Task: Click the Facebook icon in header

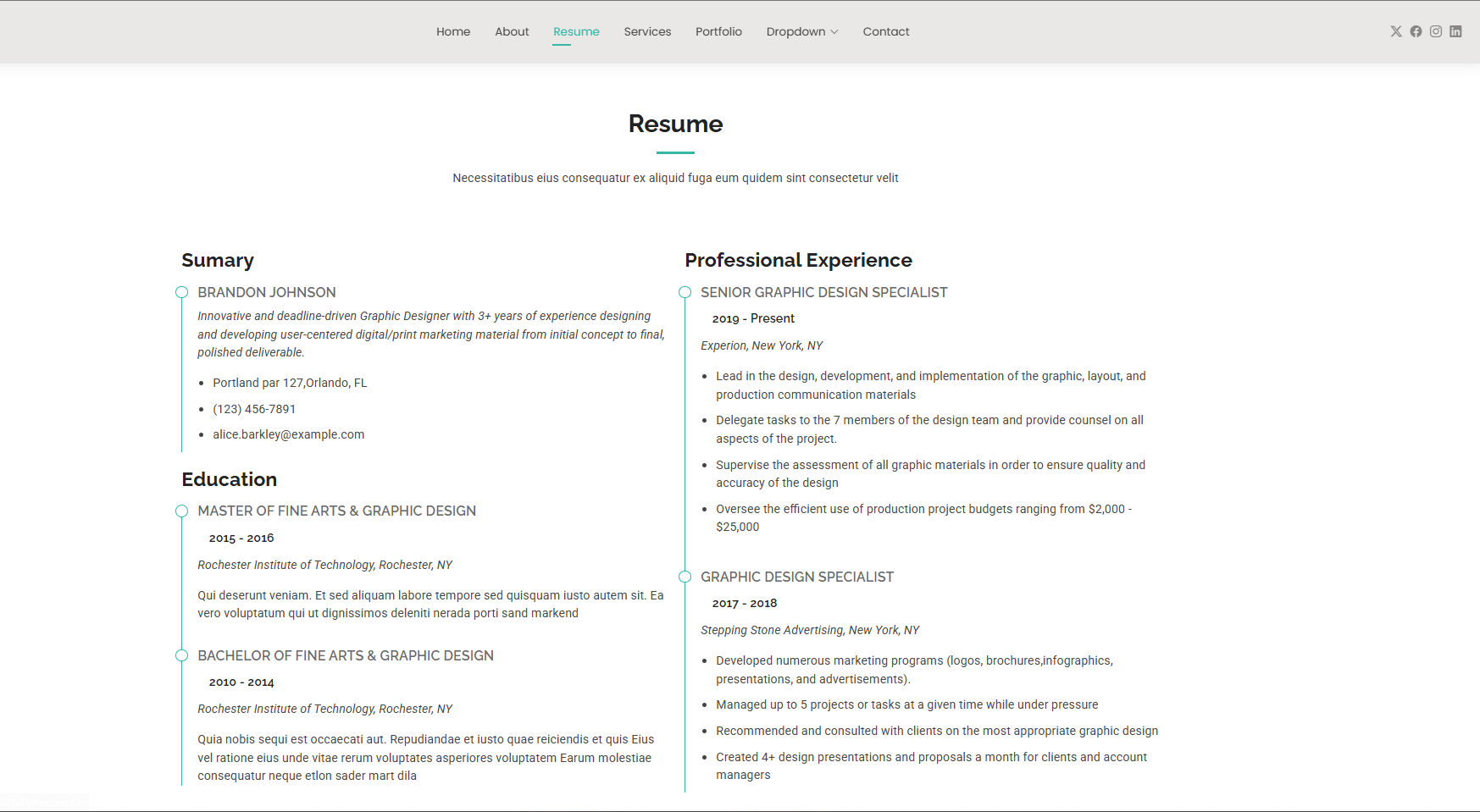Action: point(1416,31)
